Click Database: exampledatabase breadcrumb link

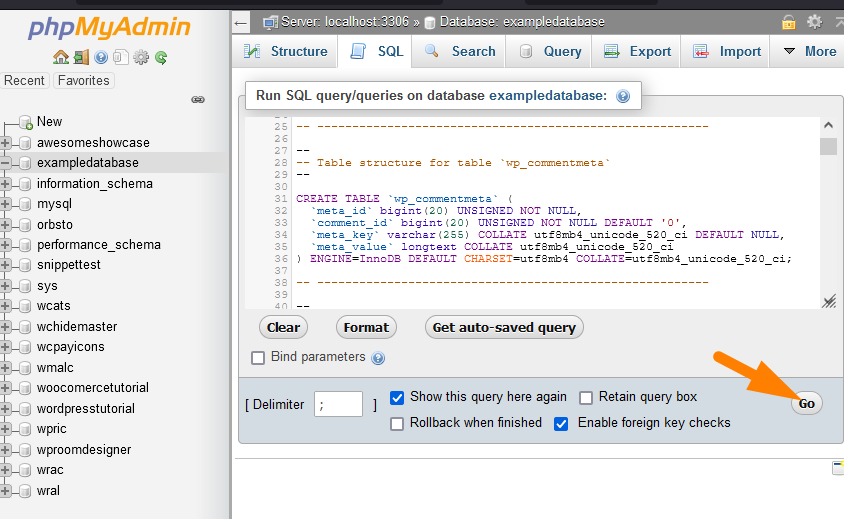[x=522, y=22]
